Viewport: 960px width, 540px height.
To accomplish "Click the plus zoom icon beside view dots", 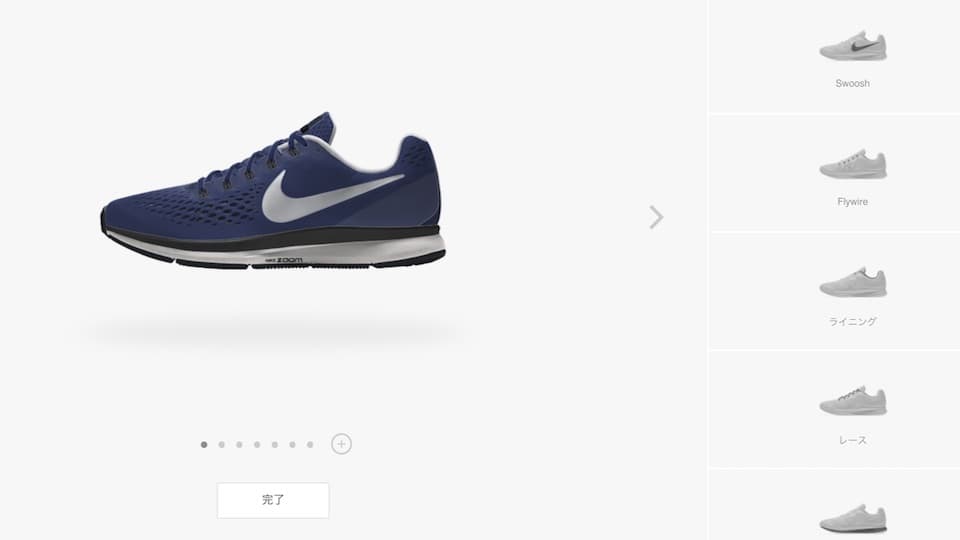I will 342,444.
